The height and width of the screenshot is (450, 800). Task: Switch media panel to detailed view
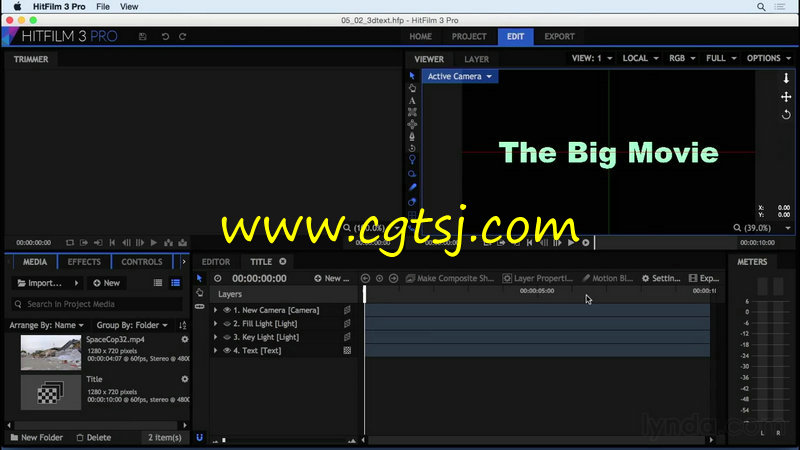pos(176,283)
